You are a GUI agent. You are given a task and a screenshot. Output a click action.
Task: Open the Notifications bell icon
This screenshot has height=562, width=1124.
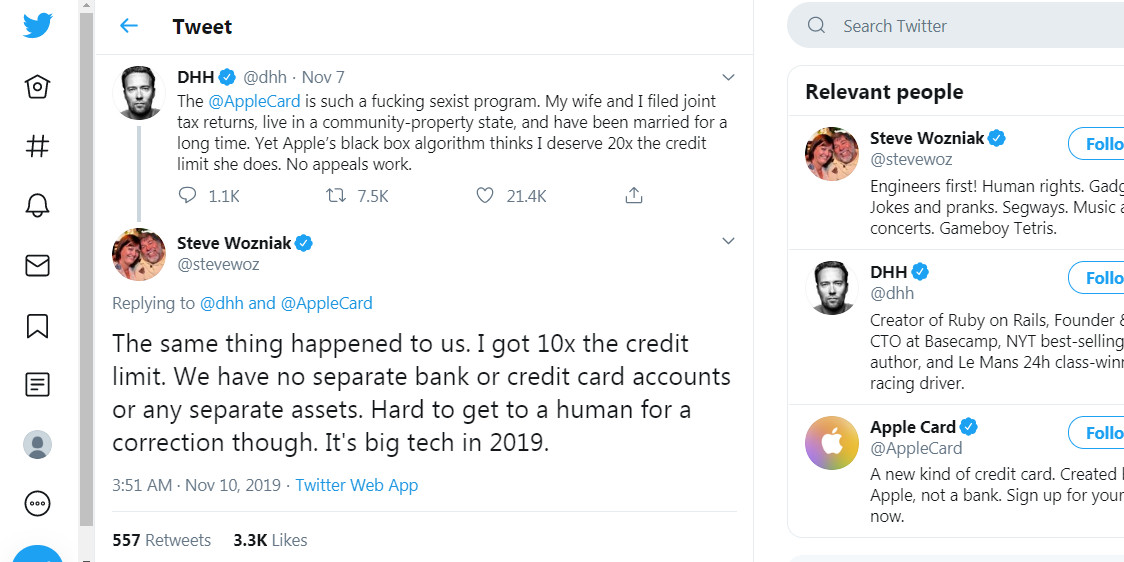click(38, 206)
